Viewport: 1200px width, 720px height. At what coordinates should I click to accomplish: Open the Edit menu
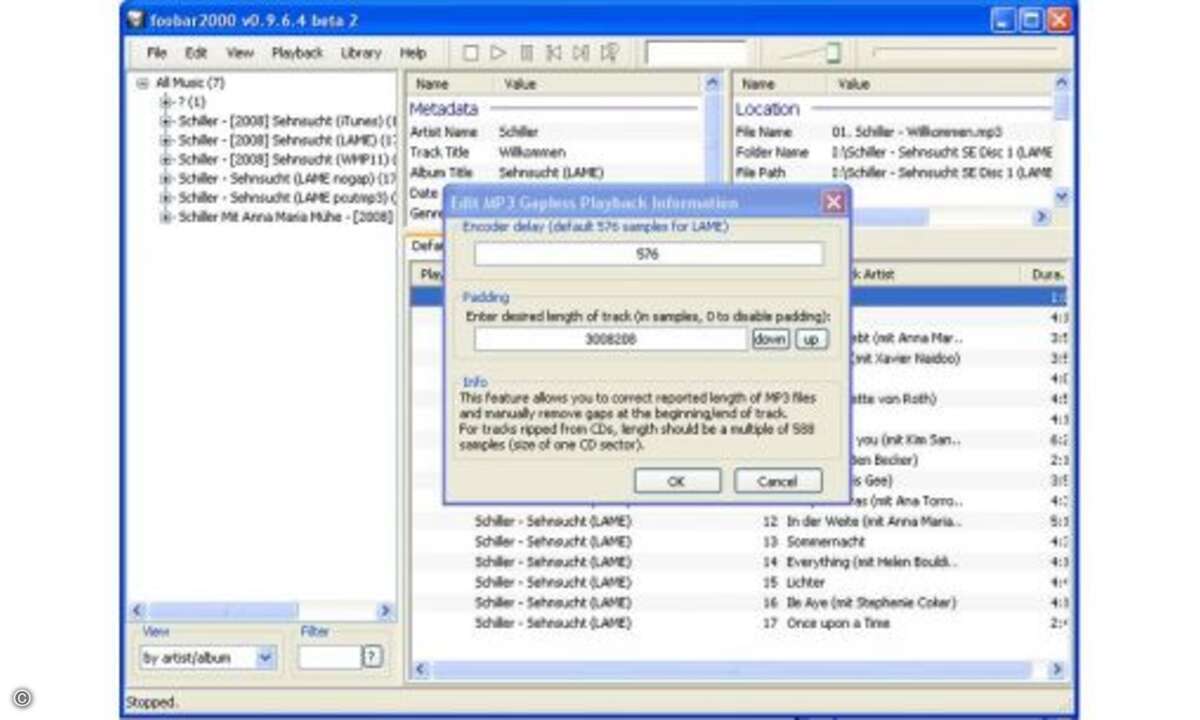click(x=196, y=53)
